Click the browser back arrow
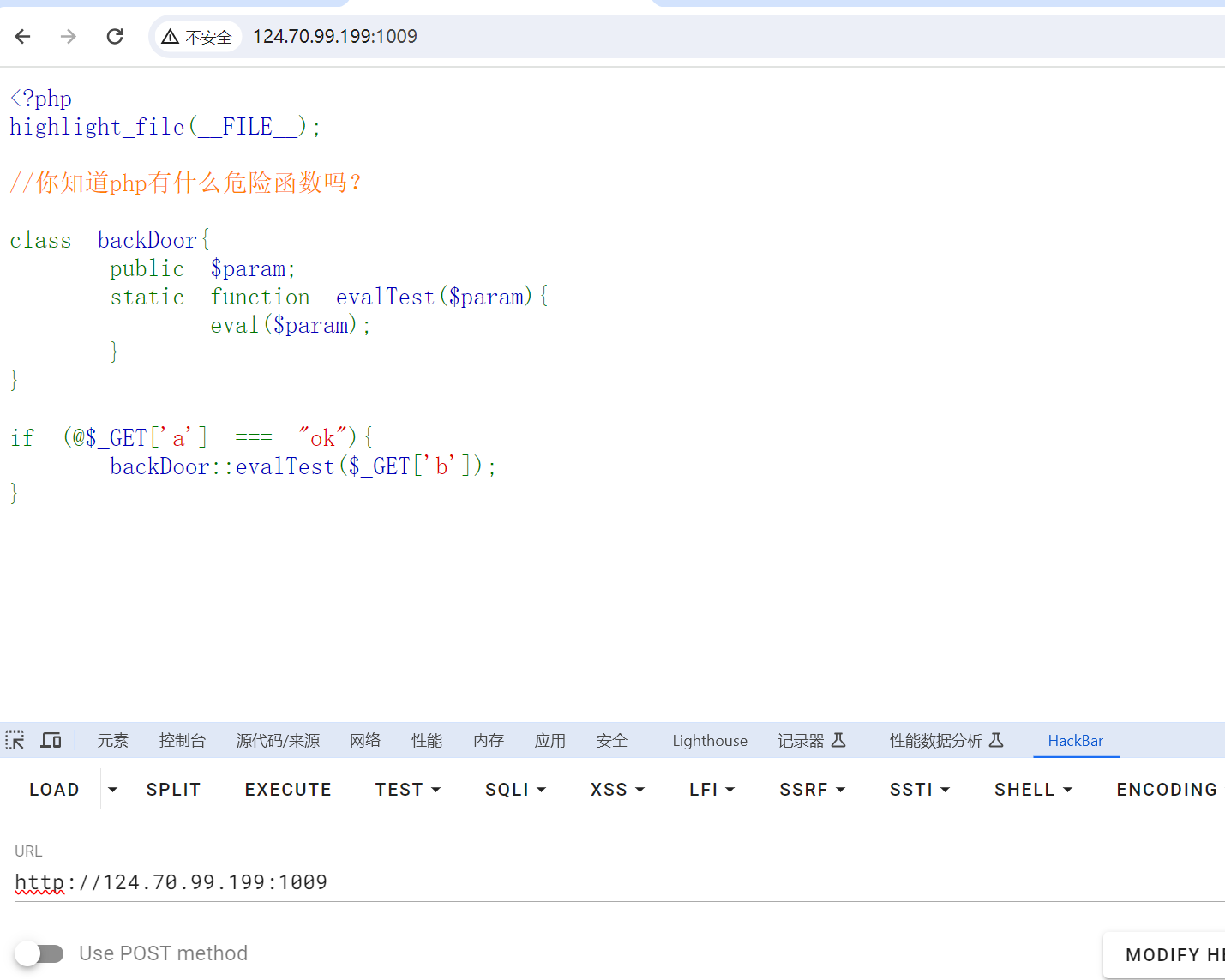This screenshot has width=1225, height=980. (x=21, y=36)
